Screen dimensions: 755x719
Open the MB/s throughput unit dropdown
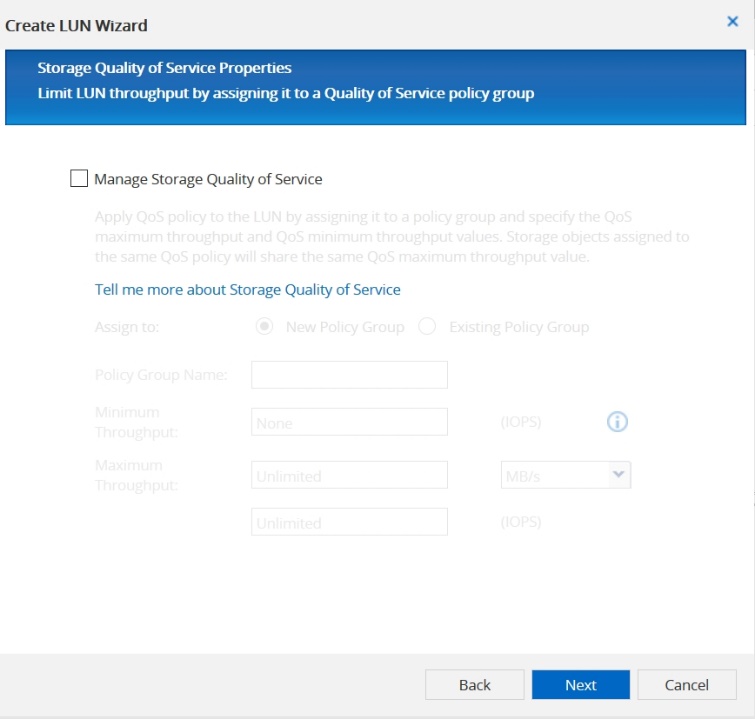(566, 476)
